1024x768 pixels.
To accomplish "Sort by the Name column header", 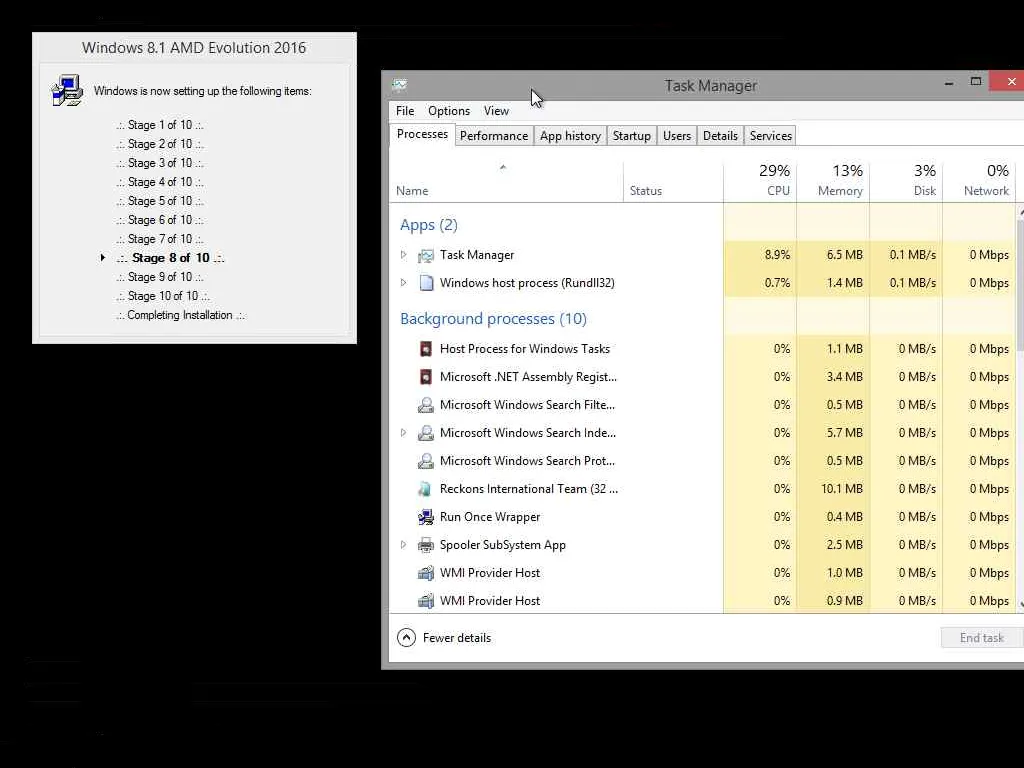I will click(506, 182).
